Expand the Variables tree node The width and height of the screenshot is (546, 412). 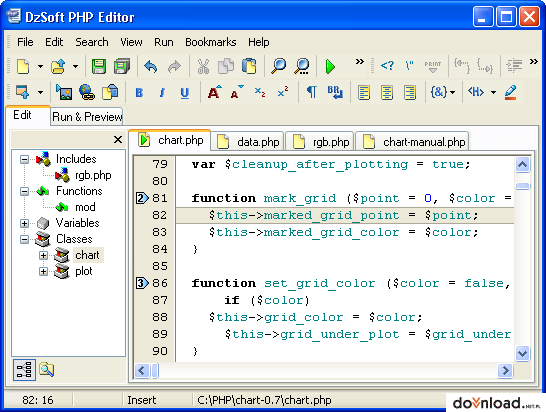(24, 223)
